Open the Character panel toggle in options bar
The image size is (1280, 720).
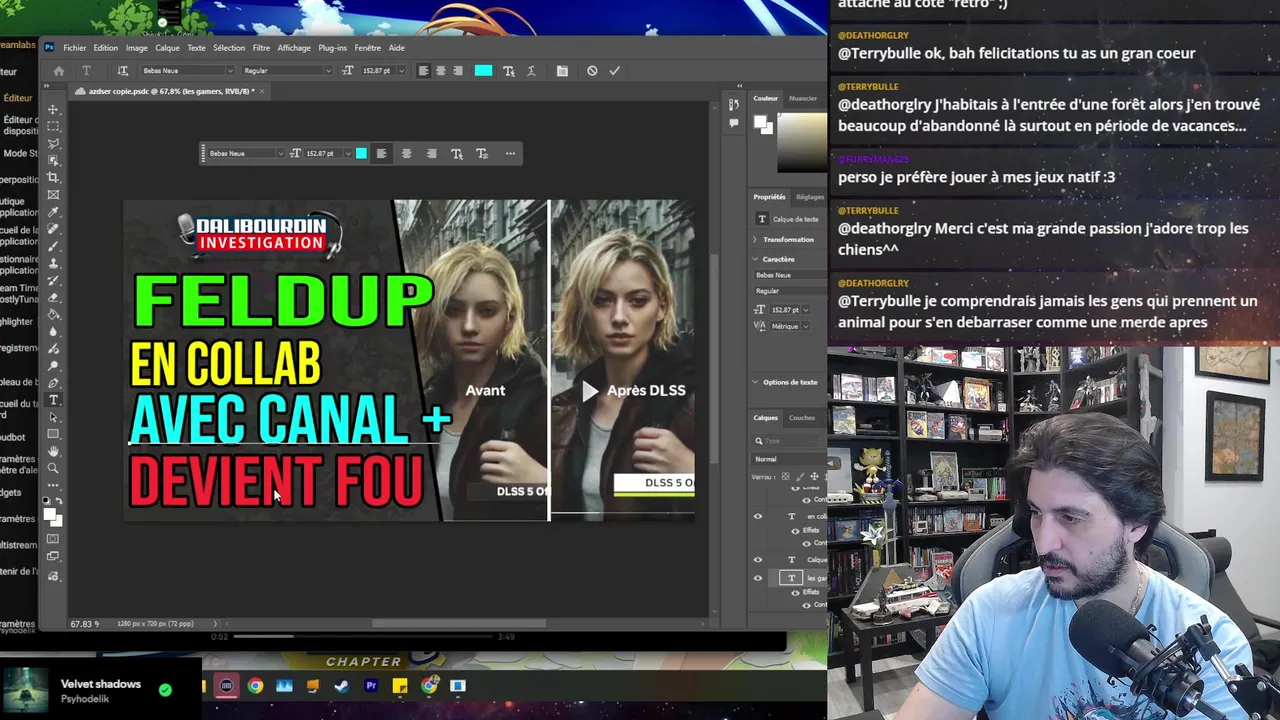(x=562, y=71)
